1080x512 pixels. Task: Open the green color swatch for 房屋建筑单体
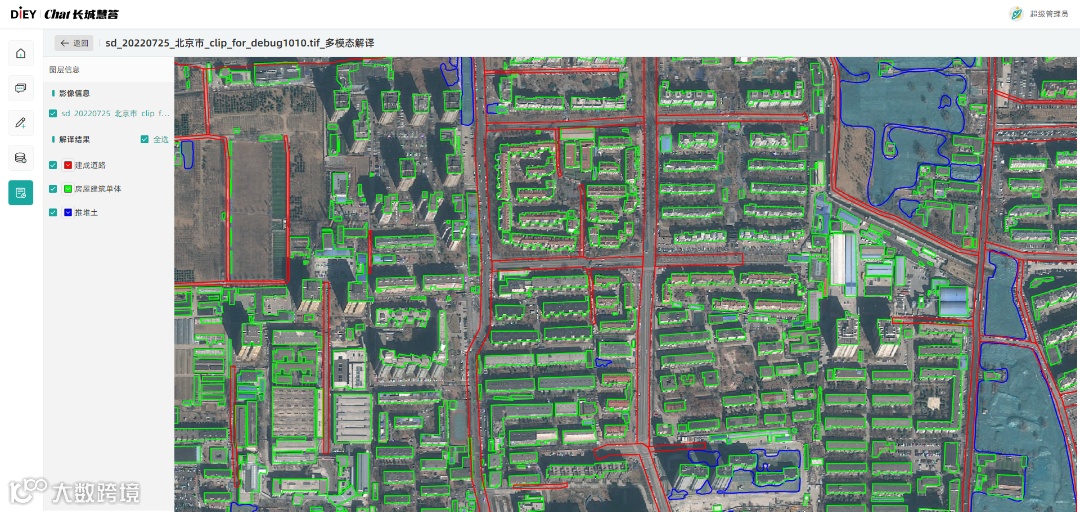click(68, 189)
